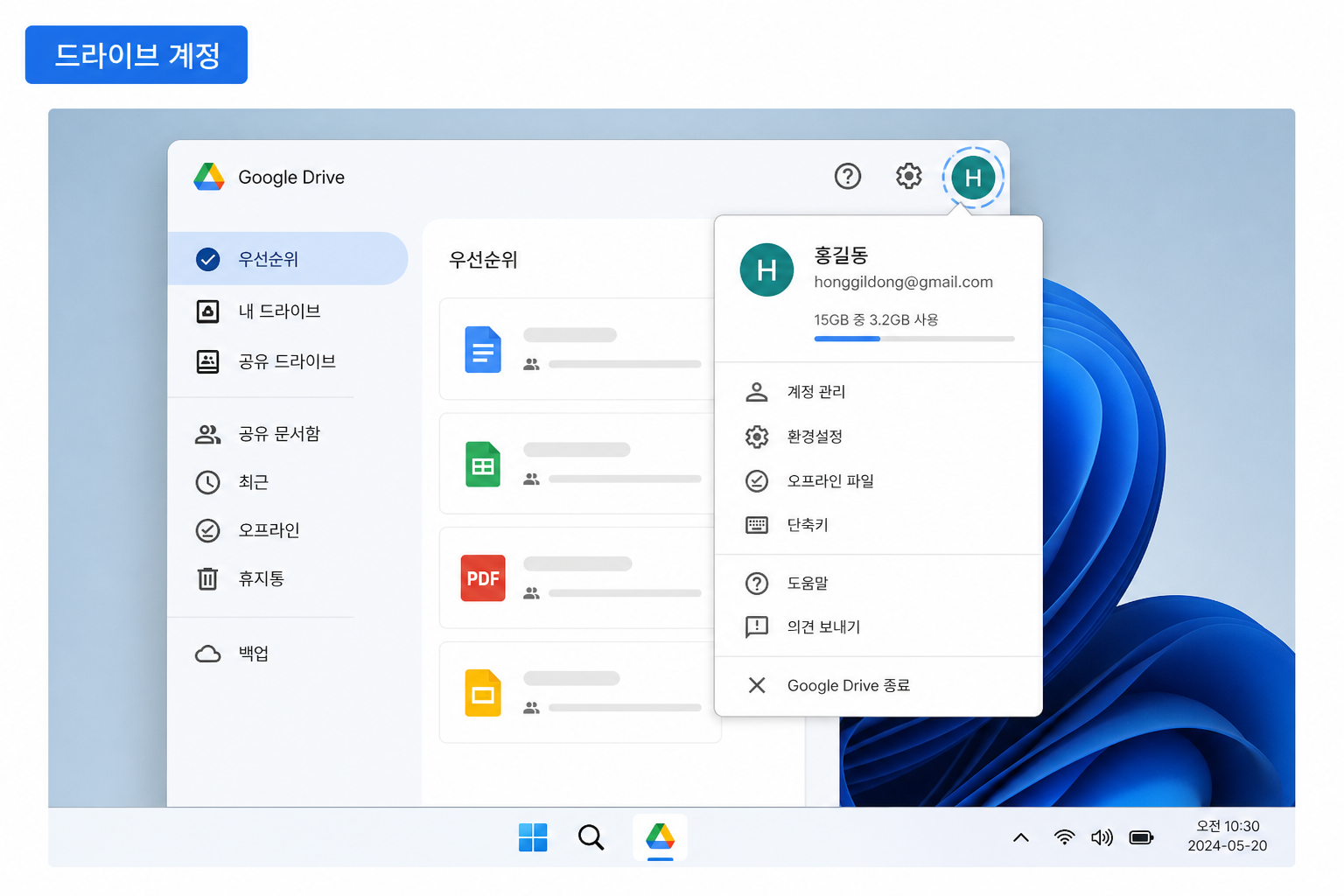Click the storage usage progress bar
The image size is (1344, 896).
[914, 339]
